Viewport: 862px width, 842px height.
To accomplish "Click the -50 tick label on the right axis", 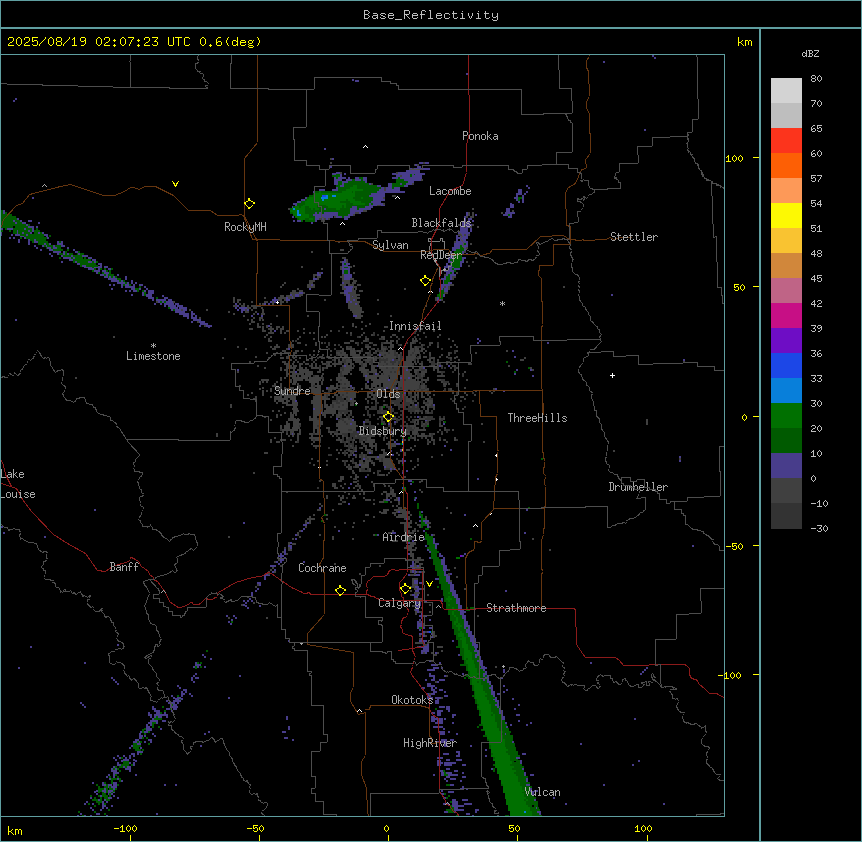I will click(x=734, y=546).
